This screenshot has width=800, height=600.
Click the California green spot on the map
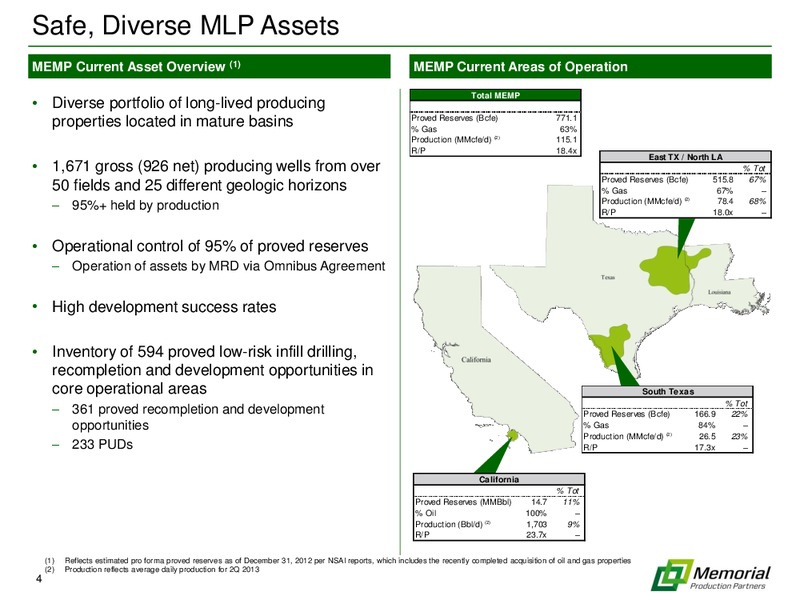click(512, 435)
